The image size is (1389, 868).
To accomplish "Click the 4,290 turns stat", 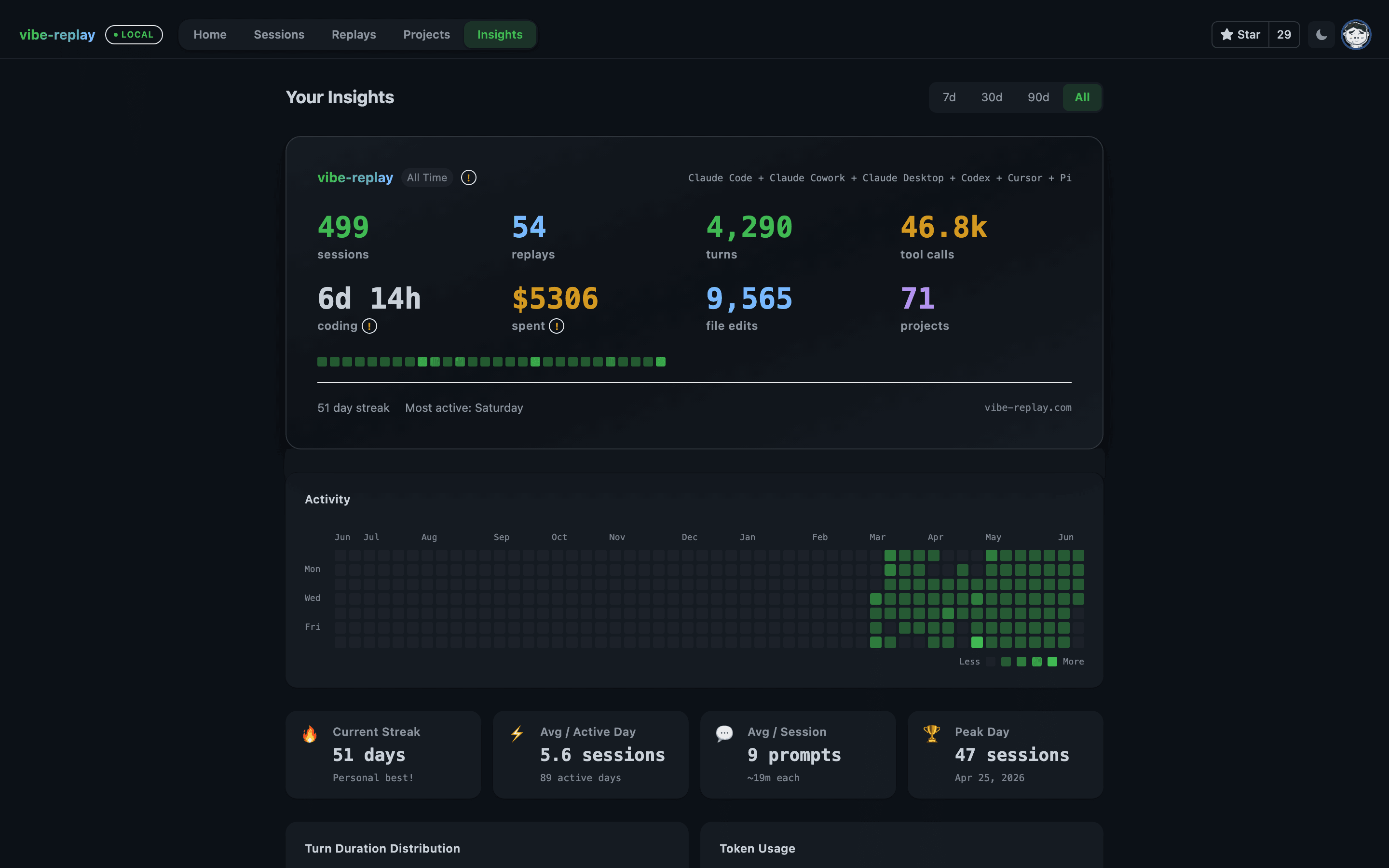I will [x=749, y=236].
